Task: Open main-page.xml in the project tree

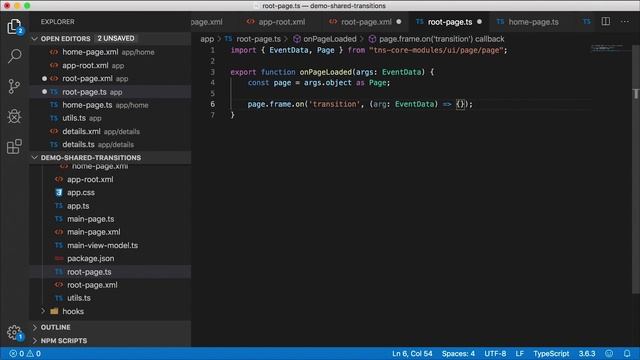Action: point(110,232)
